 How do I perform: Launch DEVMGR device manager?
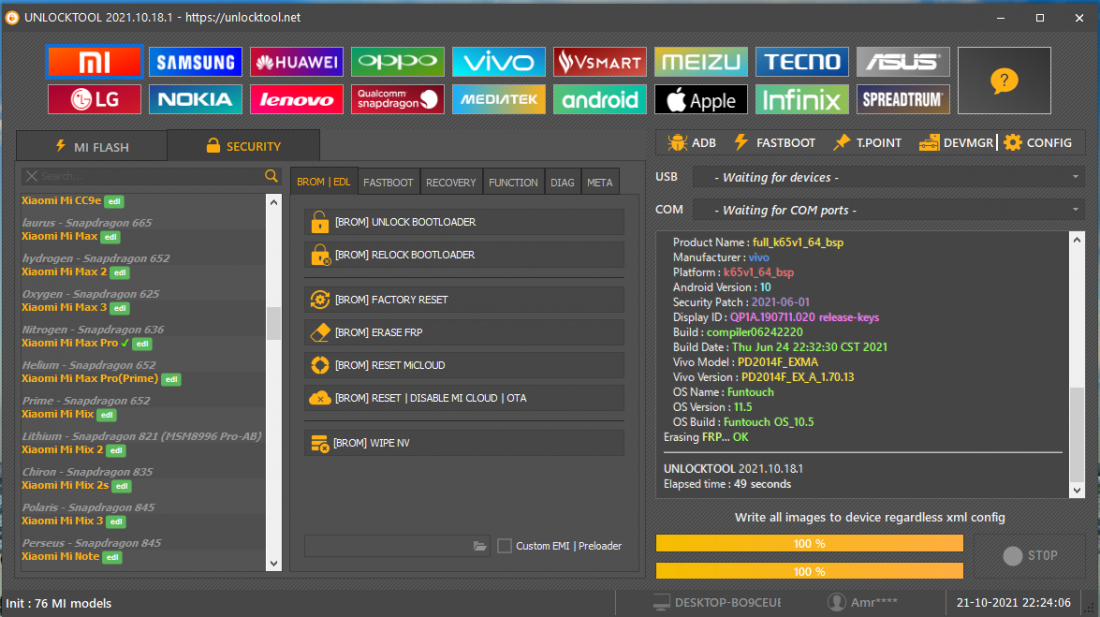click(x=956, y=143)
